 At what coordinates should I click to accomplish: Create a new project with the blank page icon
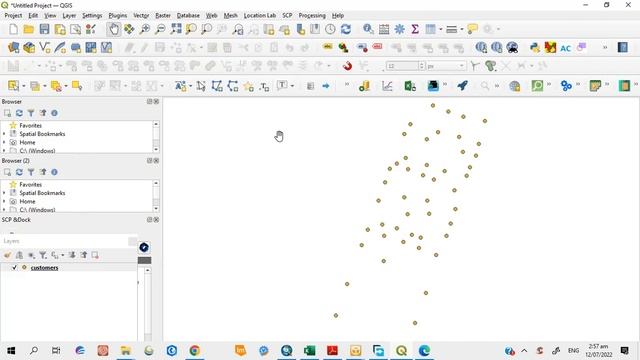pos(13,29)
